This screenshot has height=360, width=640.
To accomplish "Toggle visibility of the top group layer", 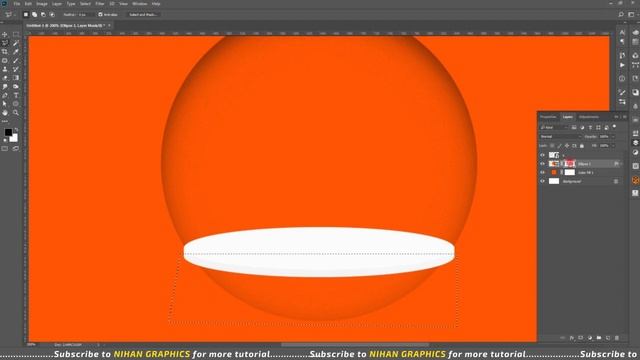I will click(x=542, y=155).
